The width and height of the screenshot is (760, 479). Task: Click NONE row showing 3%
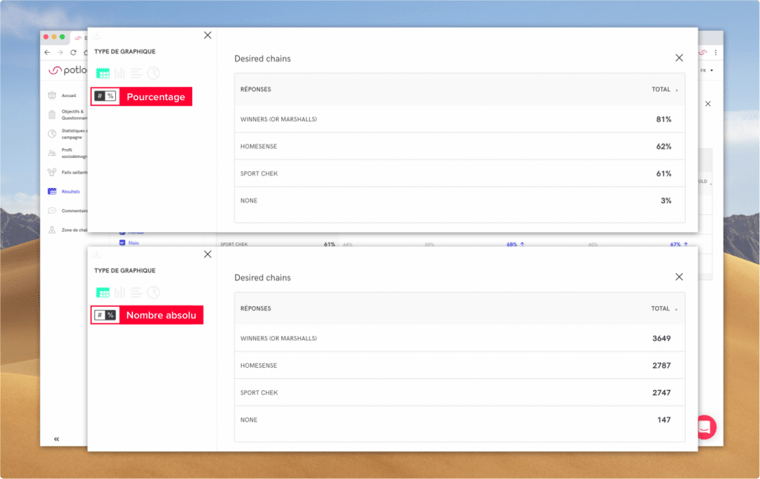click(x=459, y=201)
